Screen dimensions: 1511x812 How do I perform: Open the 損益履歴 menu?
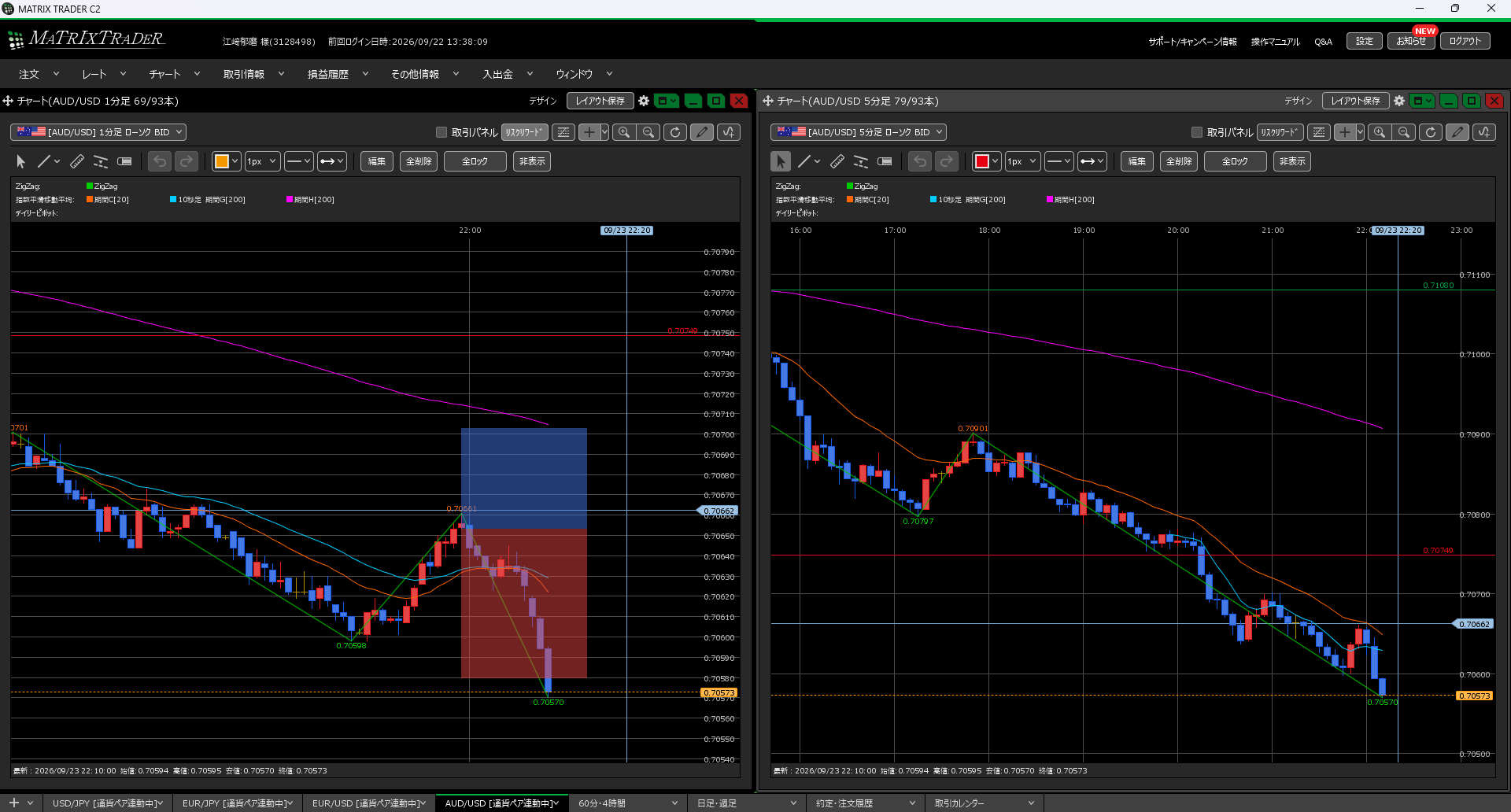pos(338,74)
